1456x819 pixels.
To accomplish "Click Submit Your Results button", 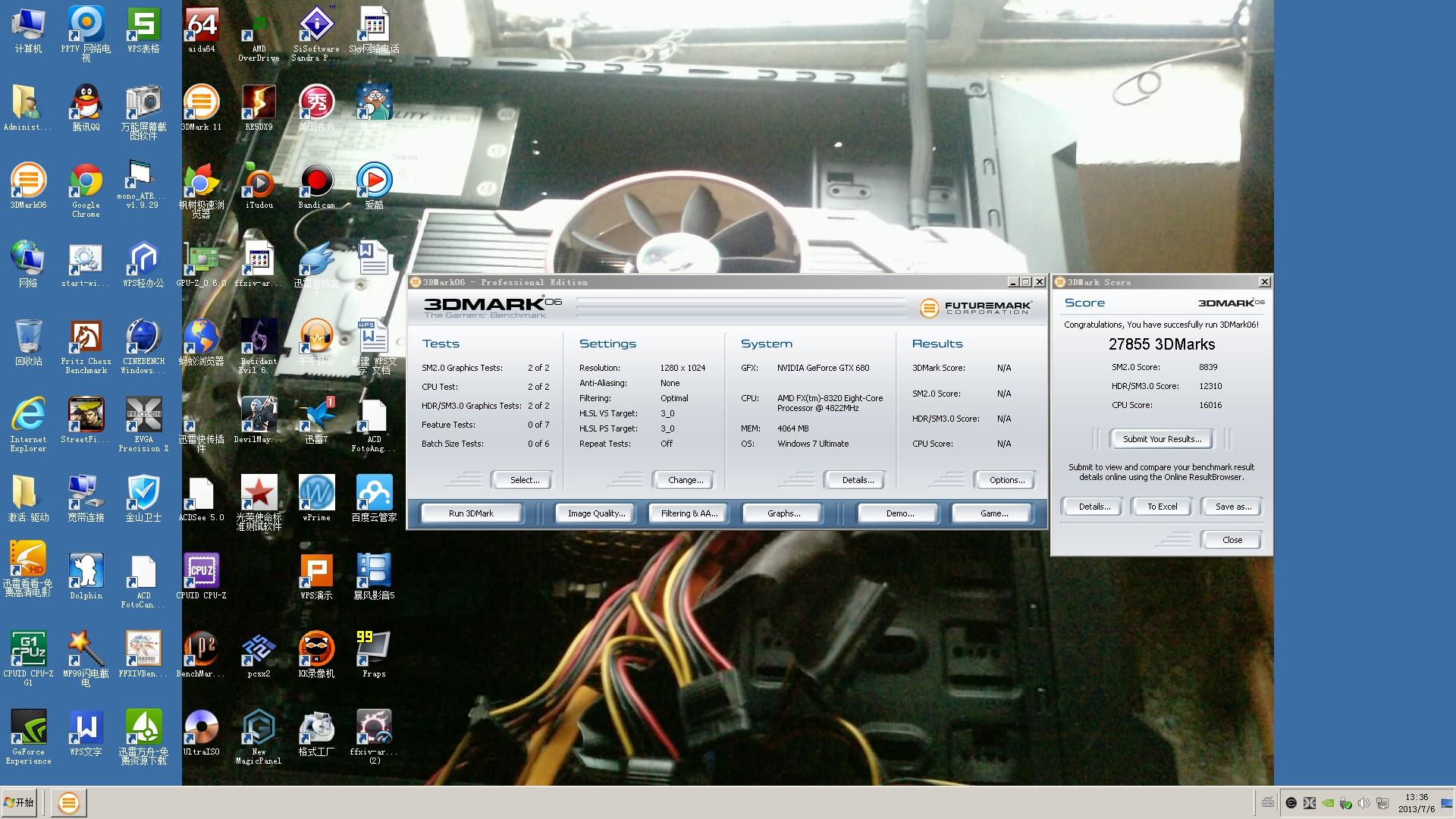I will click(1162, 439).
